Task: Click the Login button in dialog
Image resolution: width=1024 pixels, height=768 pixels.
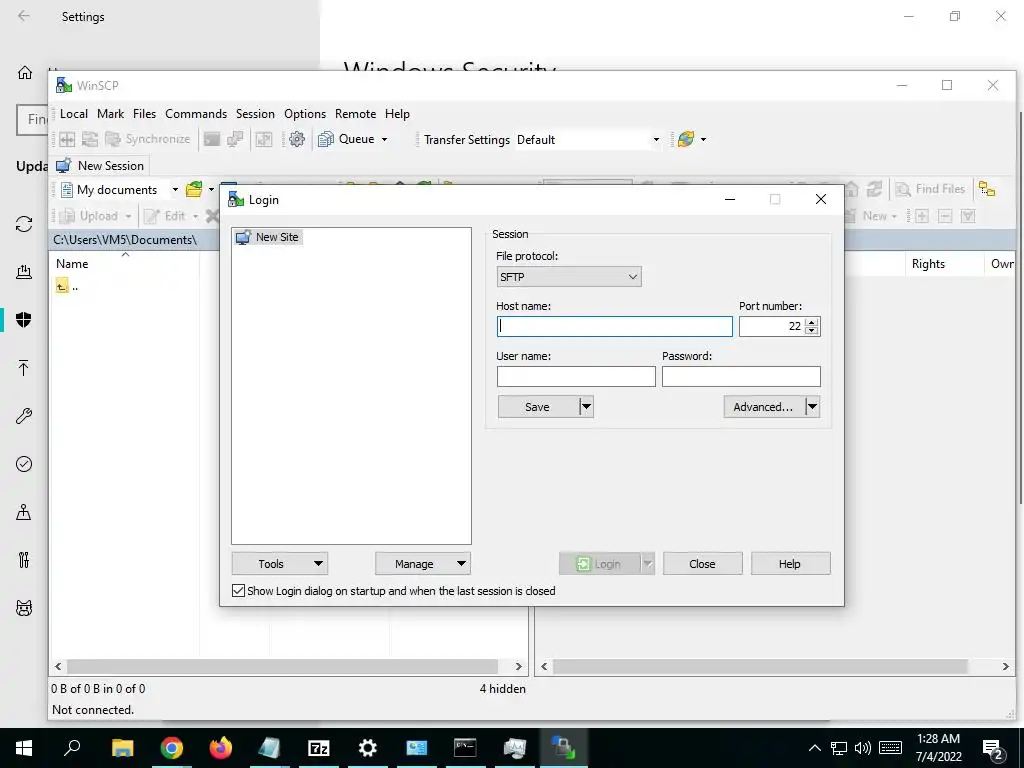Action: click(x=599, y=564)
